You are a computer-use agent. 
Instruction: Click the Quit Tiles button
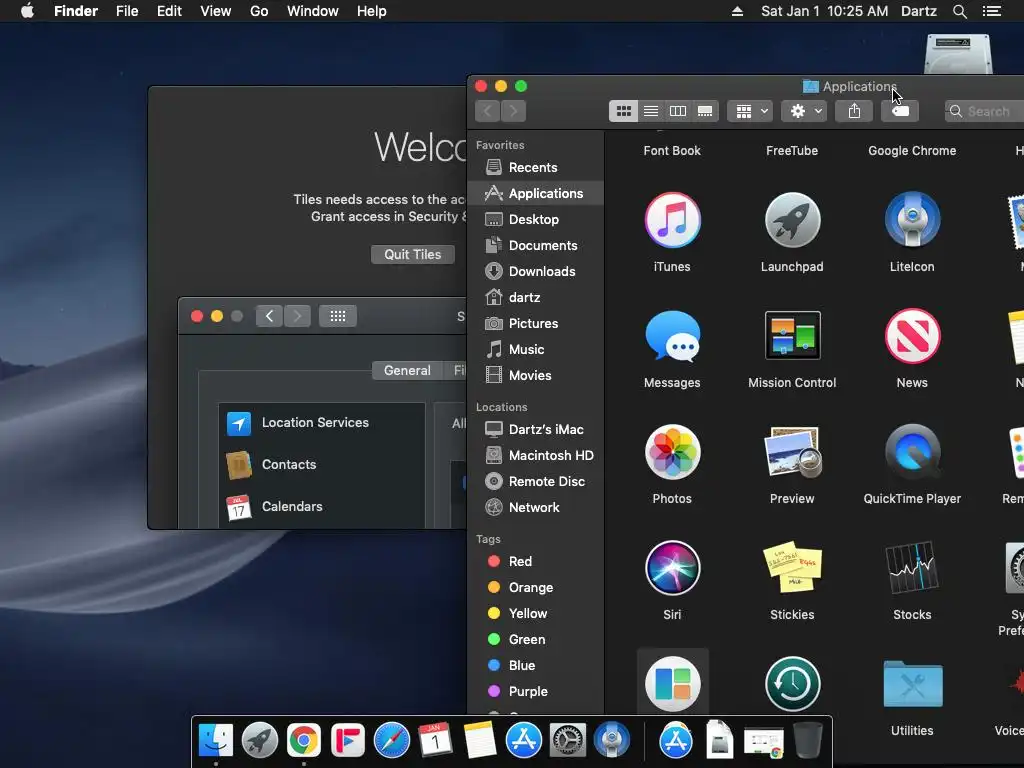[412, 255]
